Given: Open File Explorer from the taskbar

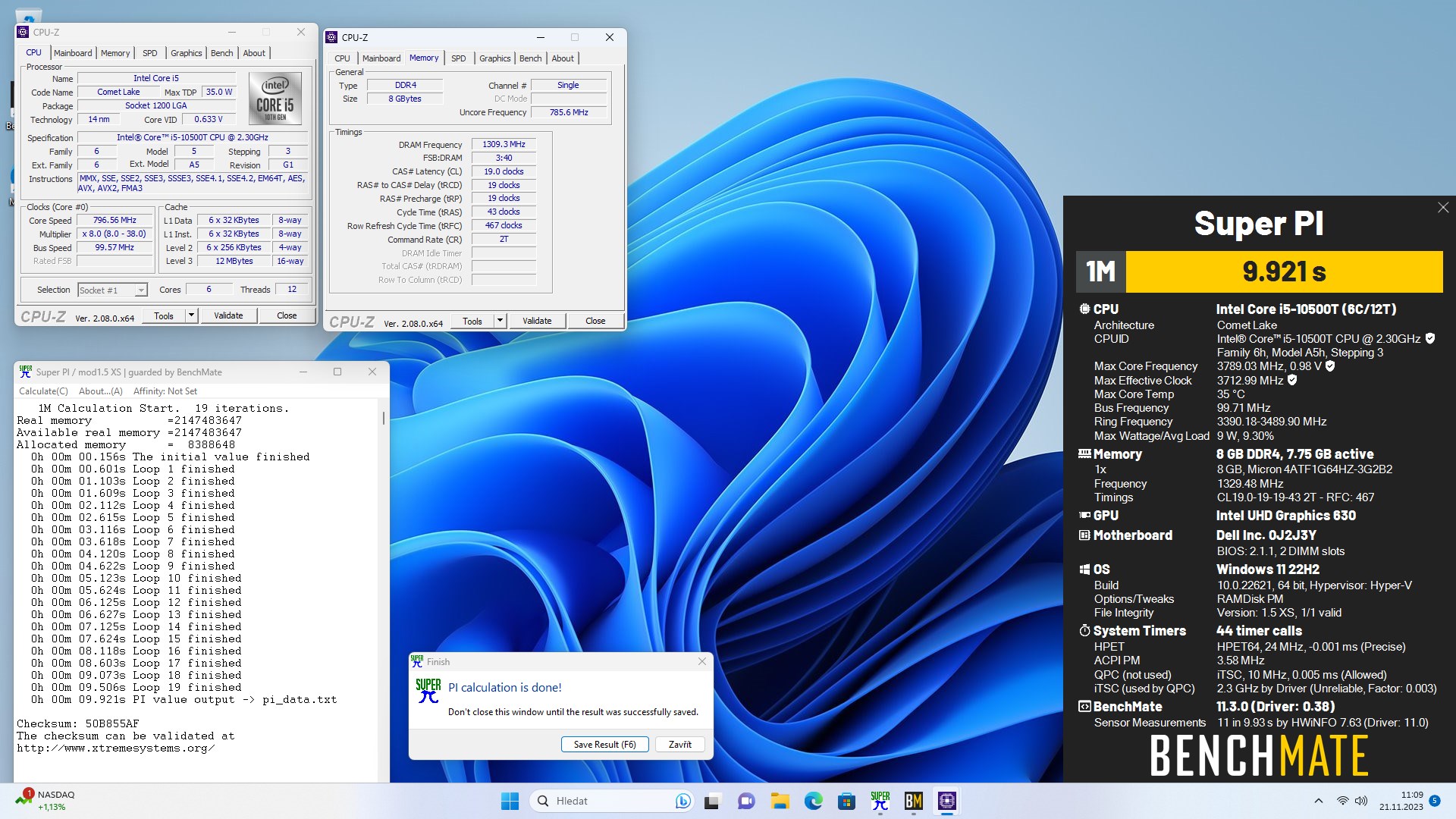Looking at the screenshot, I should [780, 801].
